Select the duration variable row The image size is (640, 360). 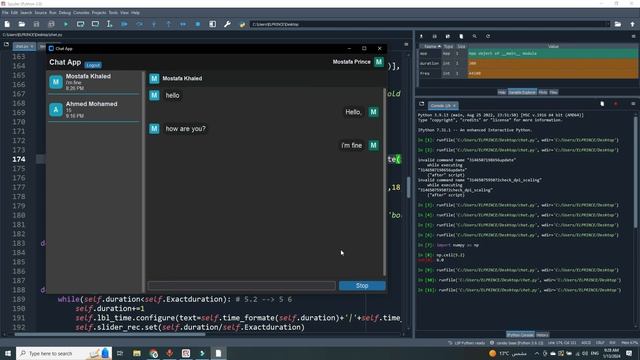point(528,63)
